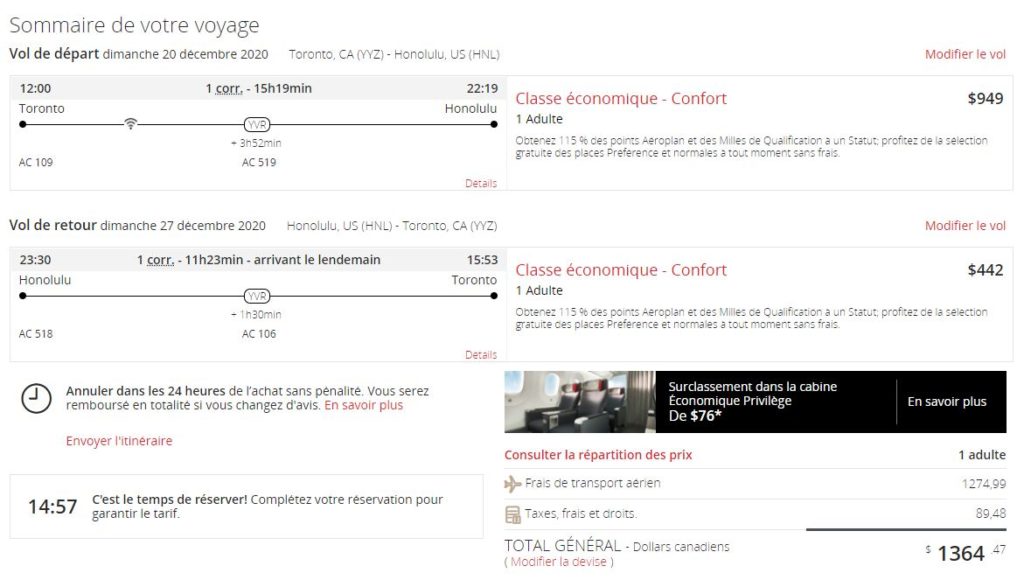Click the 14:57 reservation countdown timer
Screen dimensions: 1024x580
52,507
